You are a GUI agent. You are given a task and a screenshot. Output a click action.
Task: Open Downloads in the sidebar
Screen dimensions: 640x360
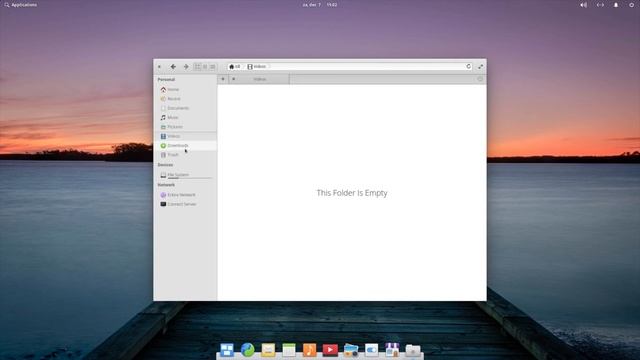(186, 146)
